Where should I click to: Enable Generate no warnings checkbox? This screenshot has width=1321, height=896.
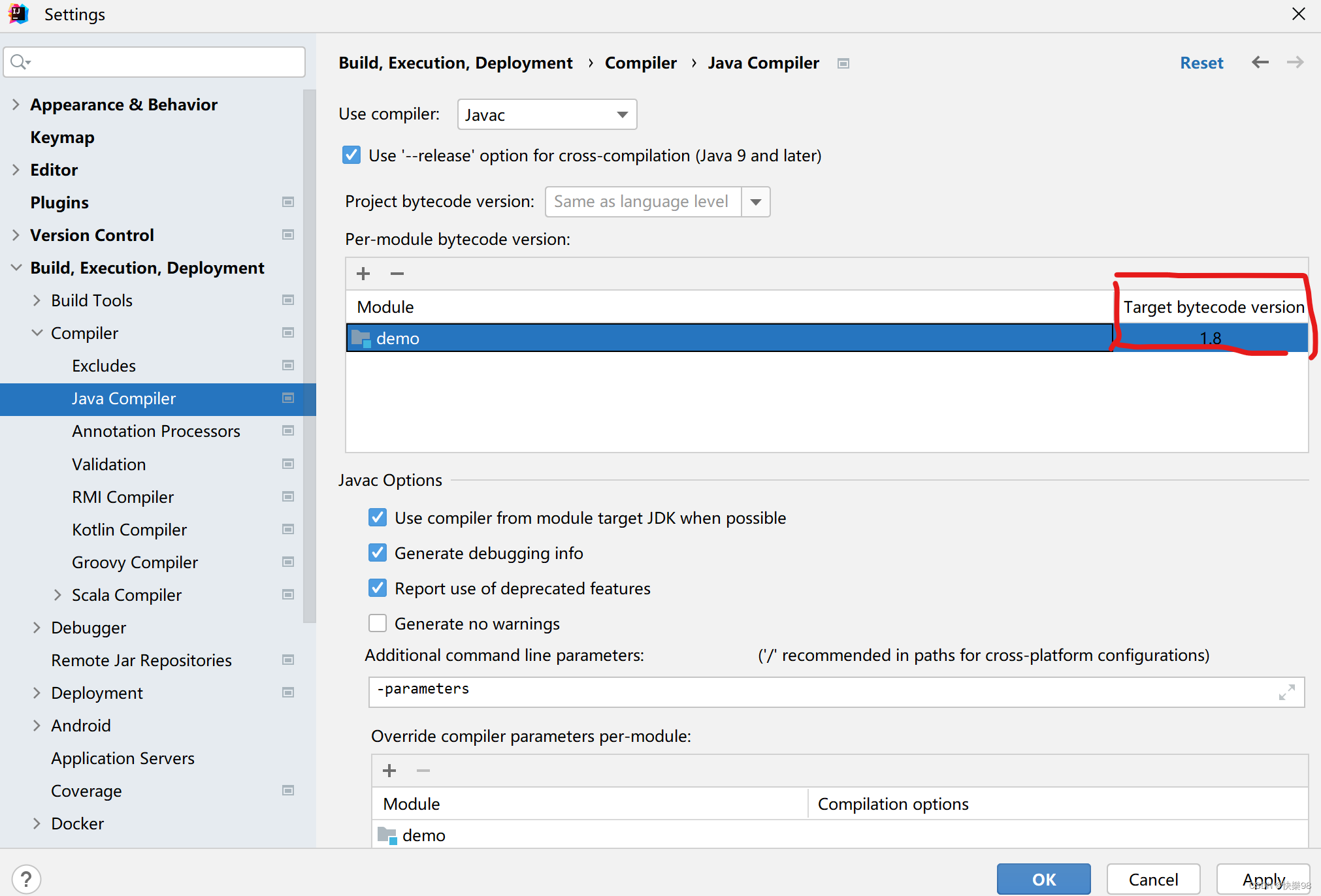tap(378, 623)
